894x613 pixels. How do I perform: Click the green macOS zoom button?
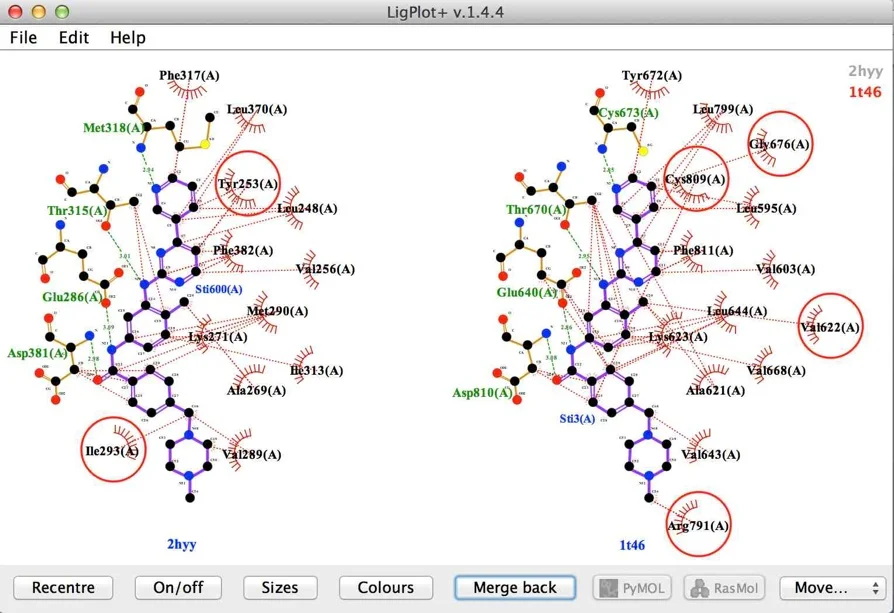[62, 11]
